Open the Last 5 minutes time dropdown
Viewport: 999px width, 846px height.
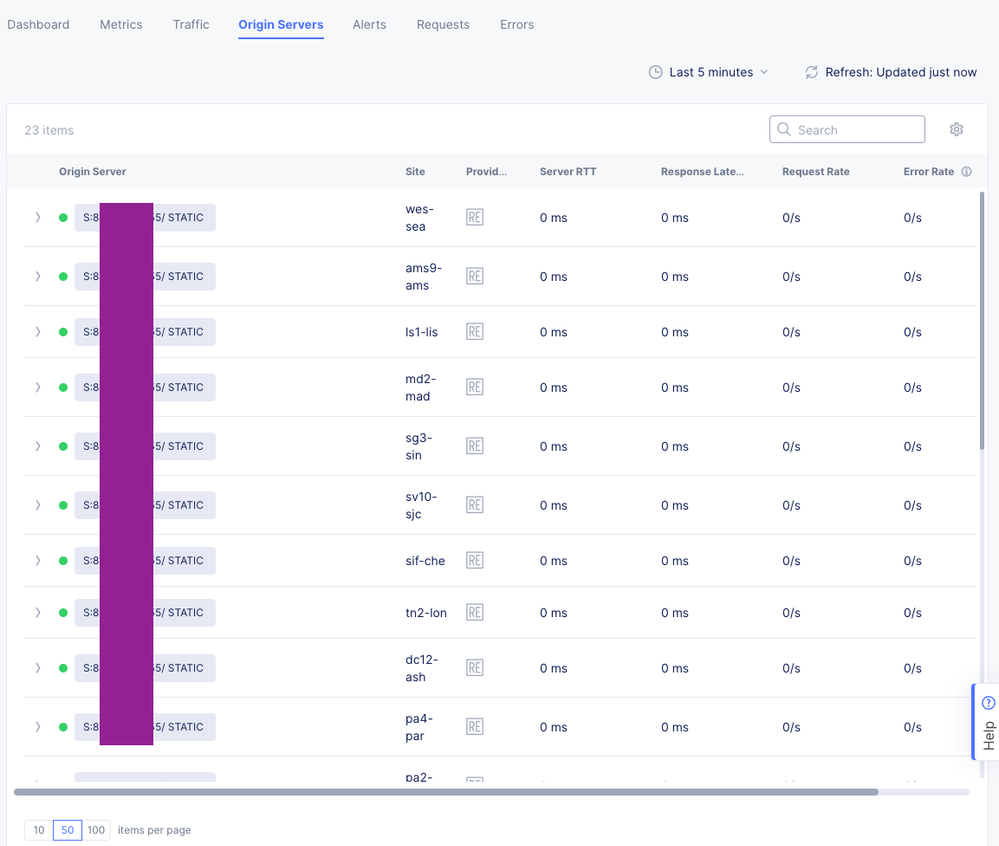point(710,72)
